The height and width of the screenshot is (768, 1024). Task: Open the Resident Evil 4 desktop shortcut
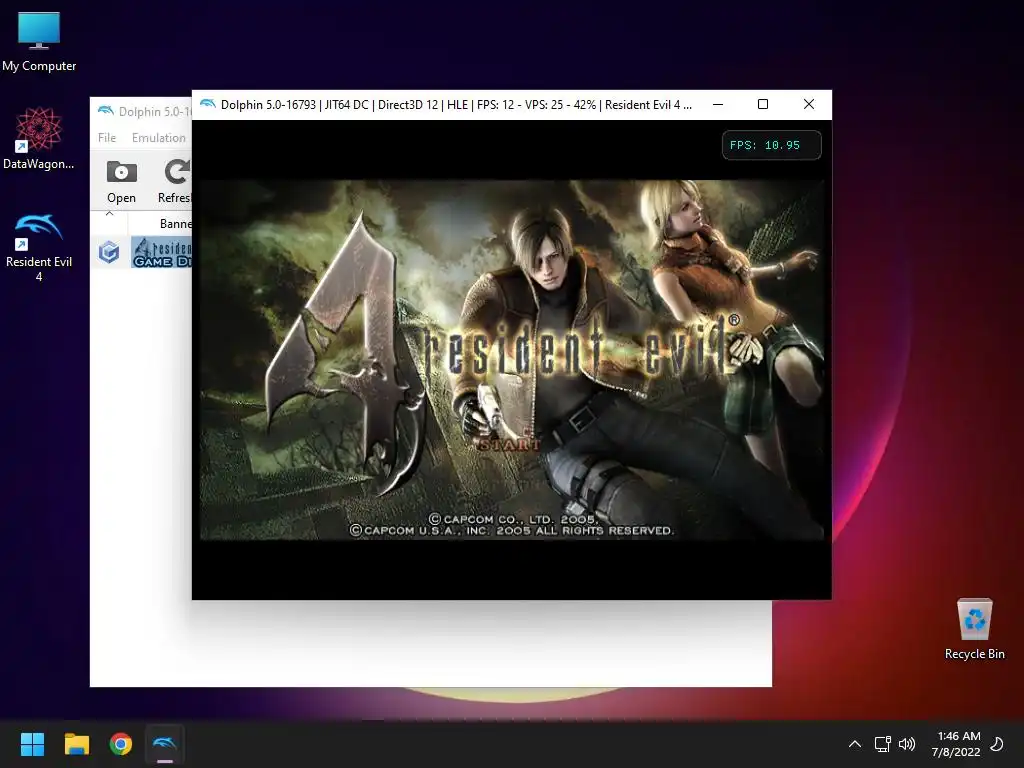coord(39,247)
